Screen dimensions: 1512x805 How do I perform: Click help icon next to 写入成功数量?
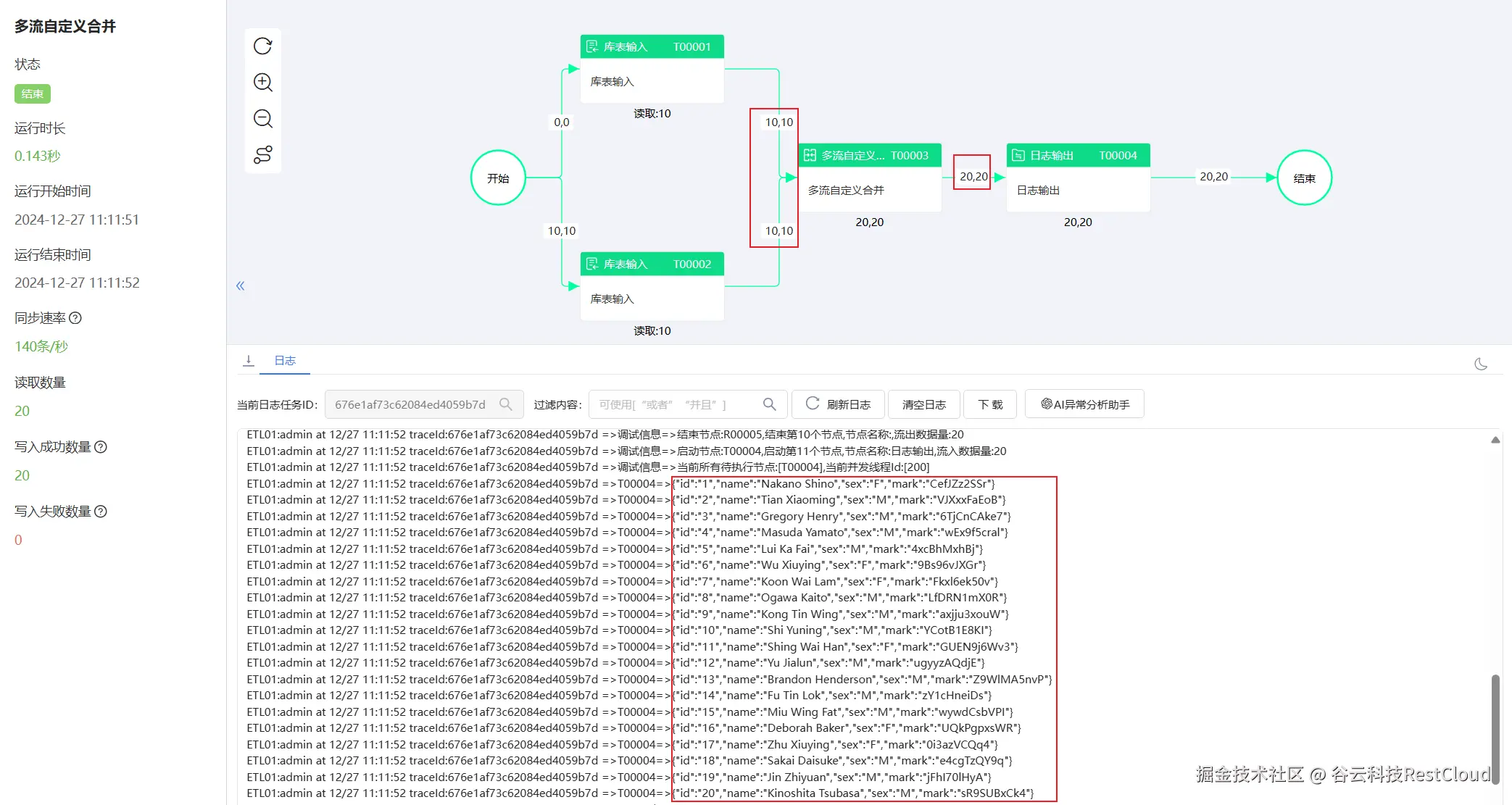tap(101, 447)
